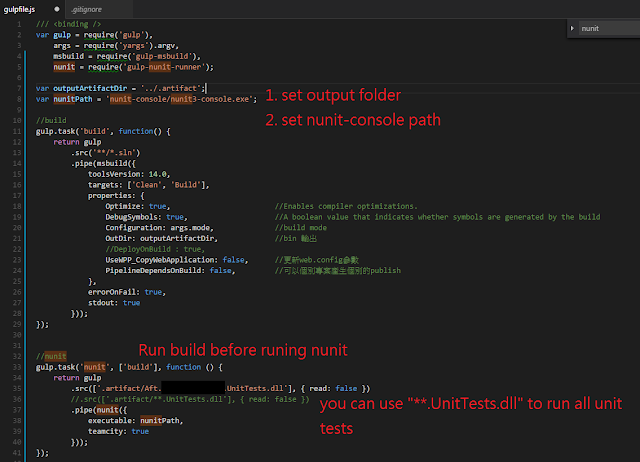Focus the find input containing nunit
The height and width of the screenshot is (462, 640).
[x=609, y=28]
